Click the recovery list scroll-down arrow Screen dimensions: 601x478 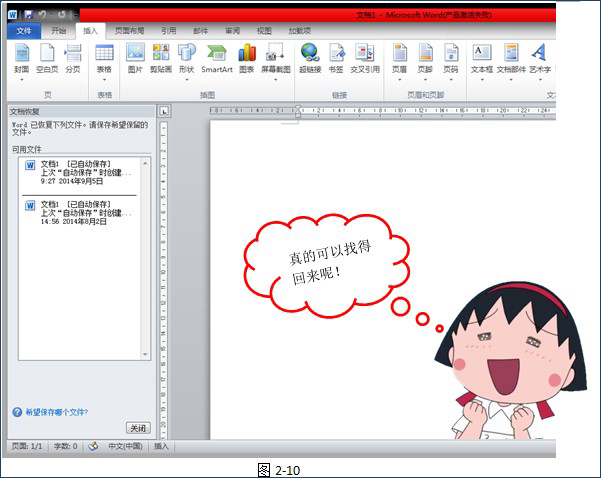click(145, 354)
